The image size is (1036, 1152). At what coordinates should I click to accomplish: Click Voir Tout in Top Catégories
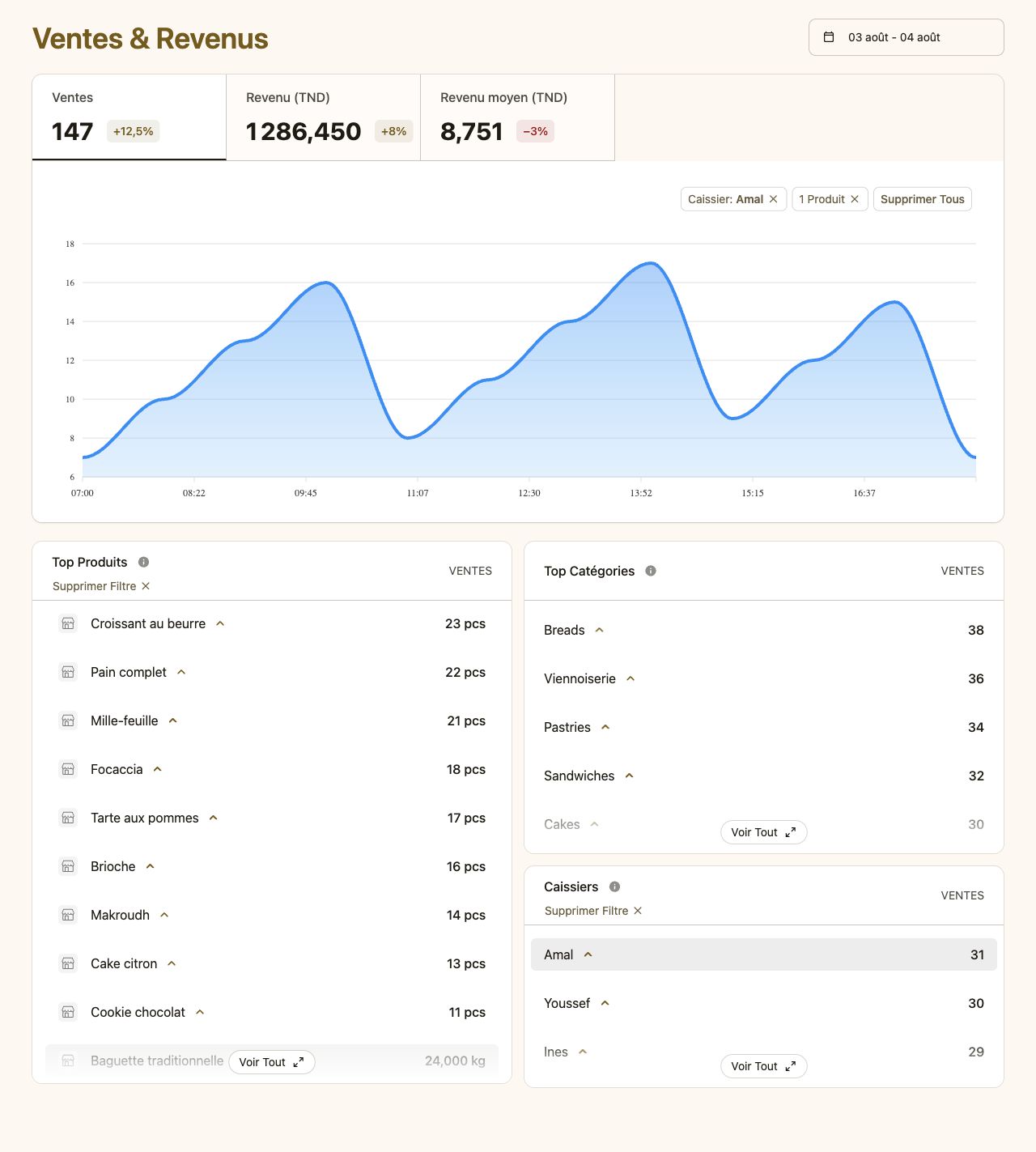click(x=764, y=832)
